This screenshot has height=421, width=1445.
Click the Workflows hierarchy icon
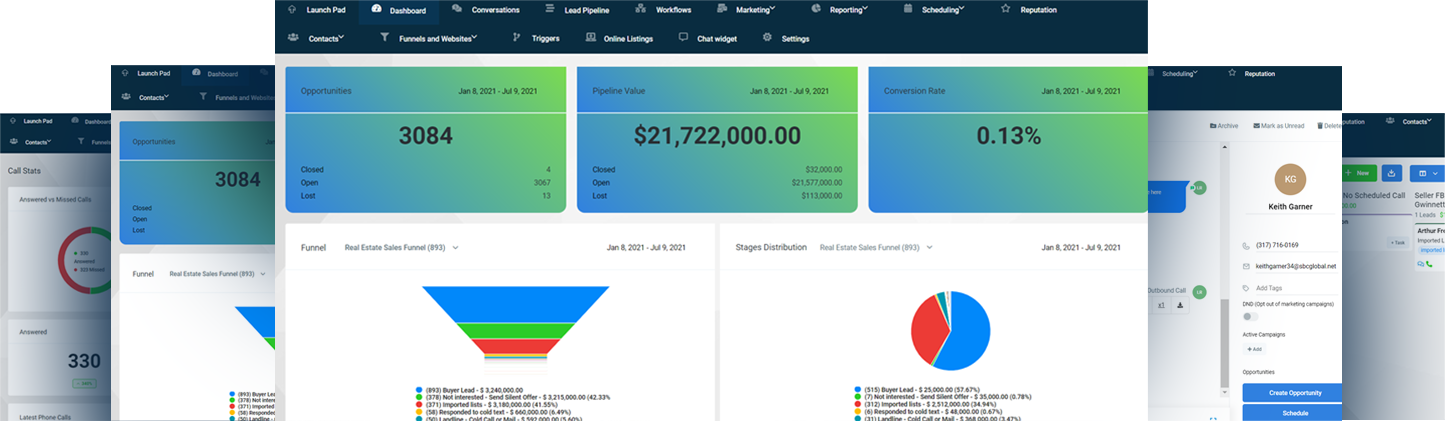coord(641,9)
